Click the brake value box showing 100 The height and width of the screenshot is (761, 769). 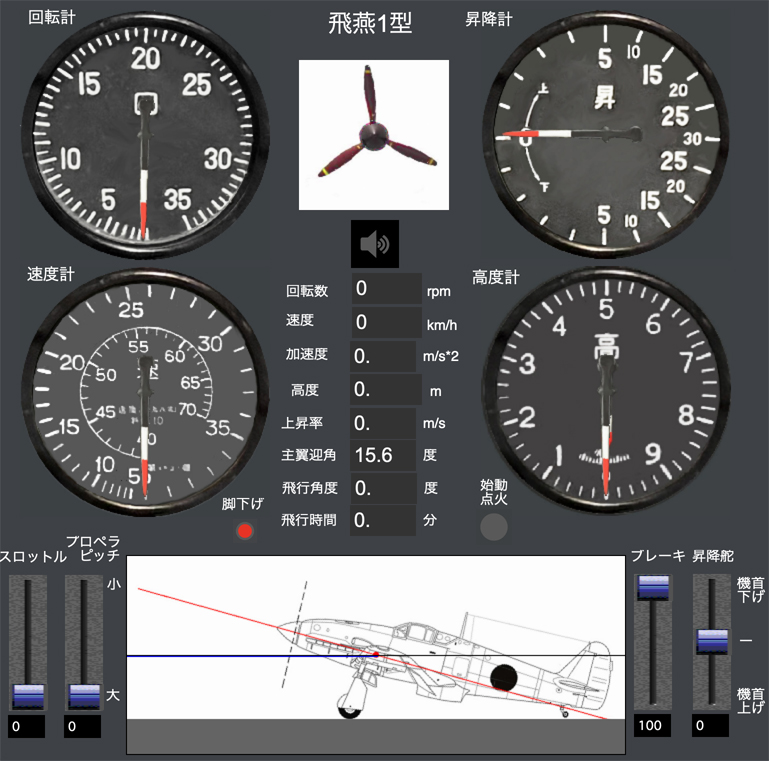652,727
